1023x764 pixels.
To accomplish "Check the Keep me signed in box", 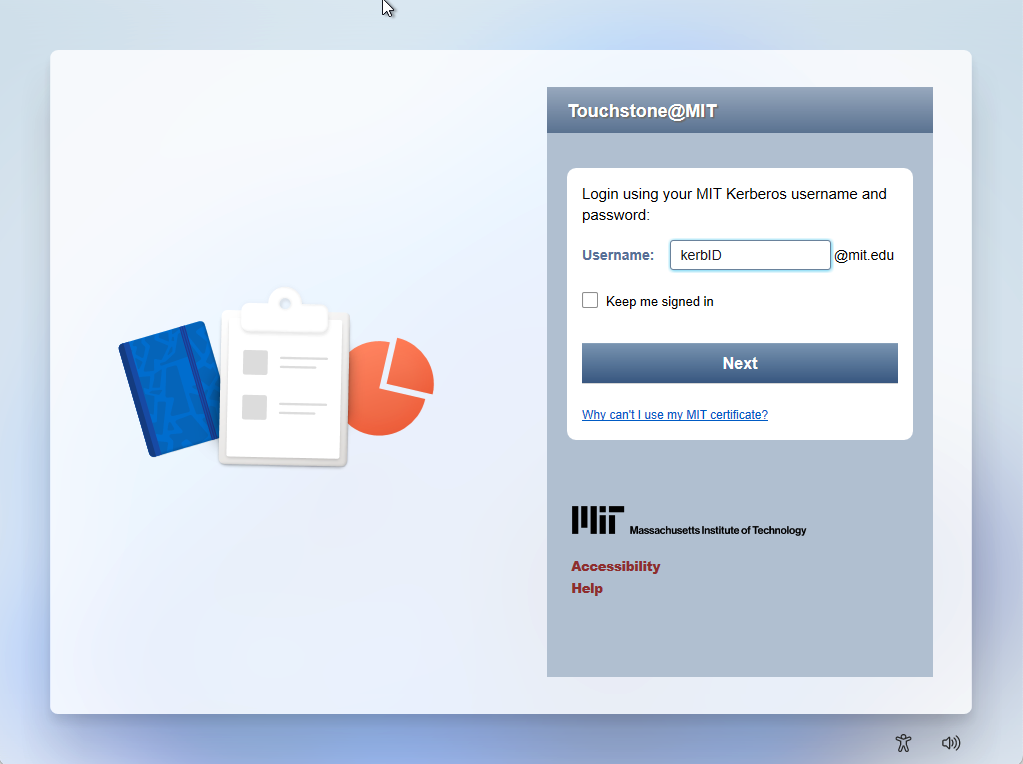I will (590, 300).
